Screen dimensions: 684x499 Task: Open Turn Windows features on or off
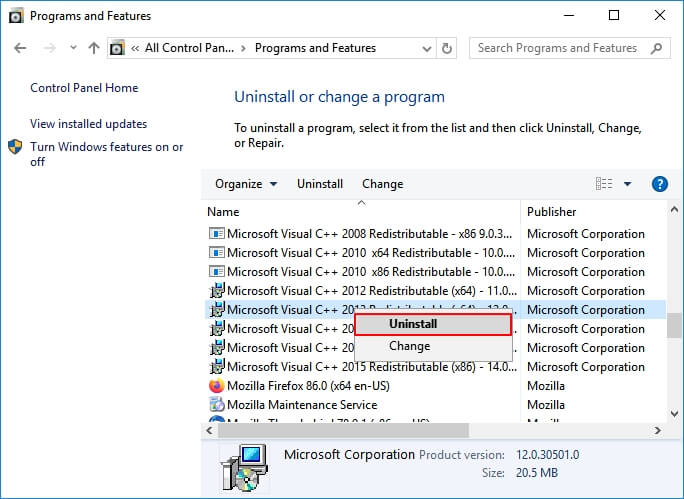[x=106, y=154]
